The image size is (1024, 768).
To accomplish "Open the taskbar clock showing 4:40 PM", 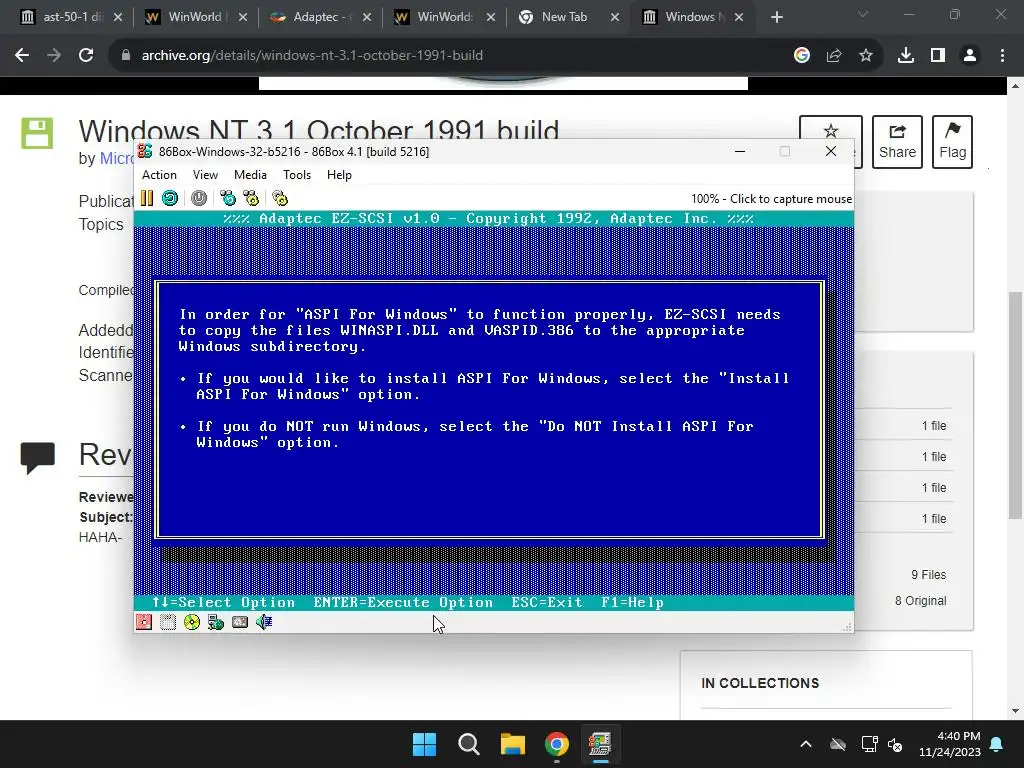I will (x=950, y=744).
